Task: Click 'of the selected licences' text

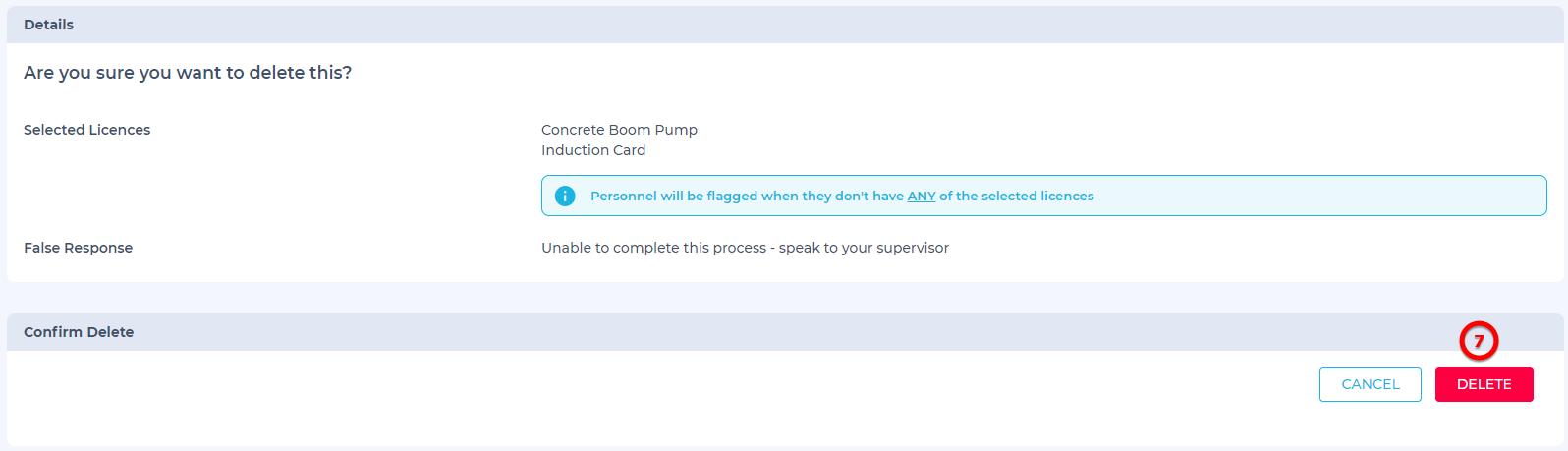Action: point(1017,197)
